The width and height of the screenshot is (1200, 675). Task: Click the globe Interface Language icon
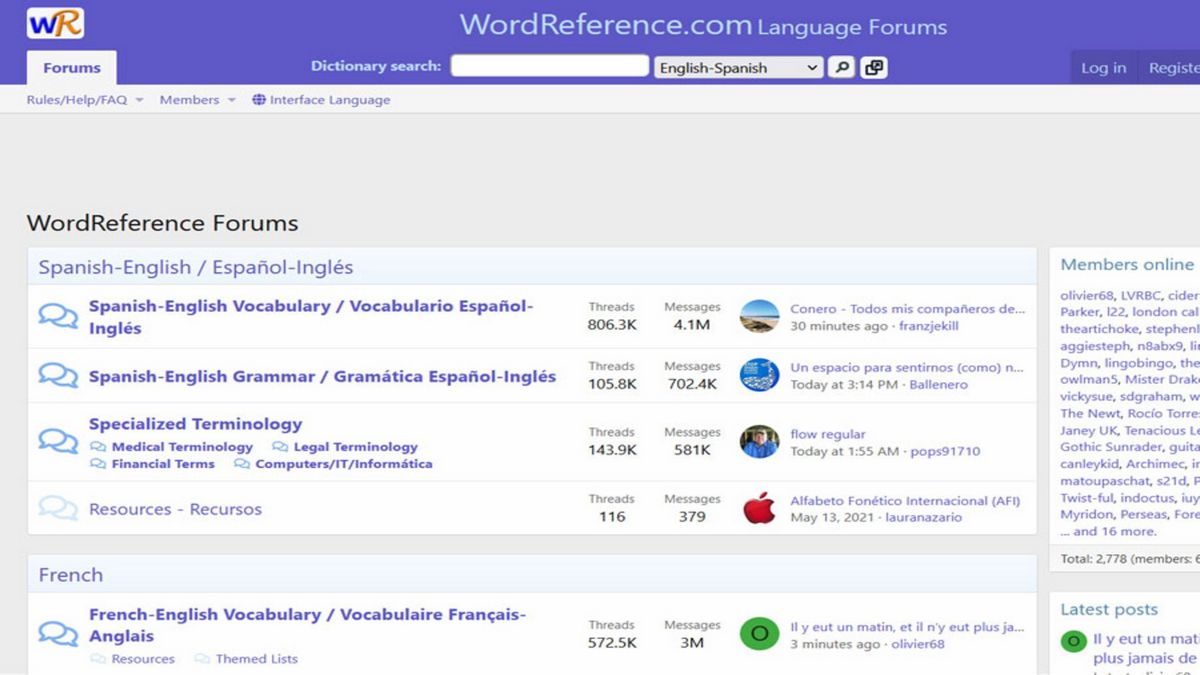[x=258, y=99]
